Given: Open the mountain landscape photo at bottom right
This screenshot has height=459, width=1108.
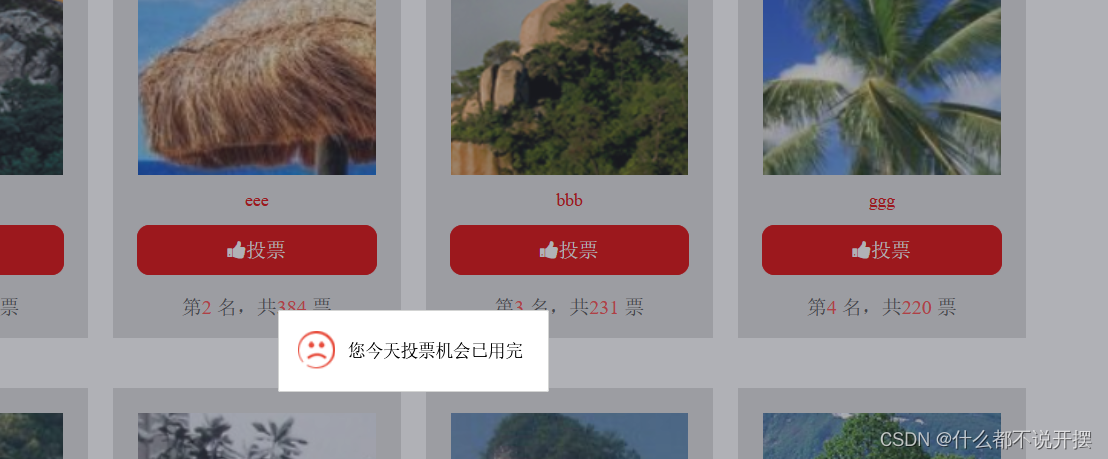Looking at the screenshot, I should tap(882, 436).
